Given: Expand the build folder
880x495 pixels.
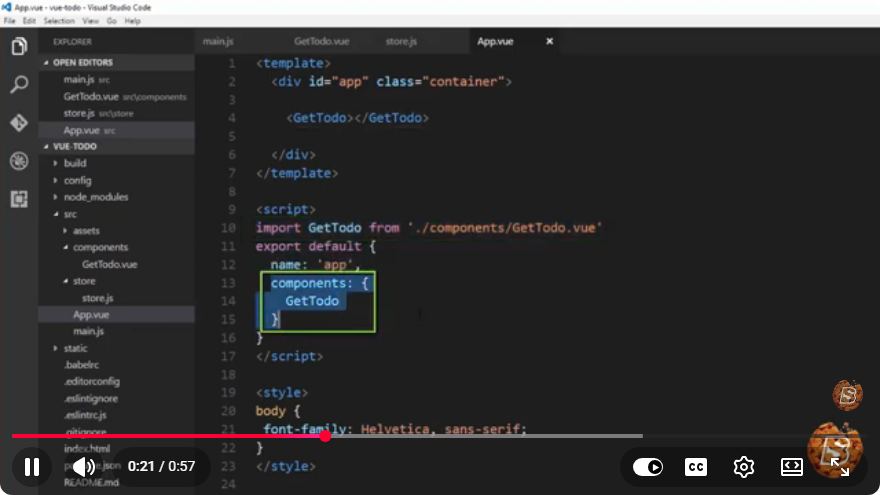Looking at the screenshot, I should pos(75,163).
